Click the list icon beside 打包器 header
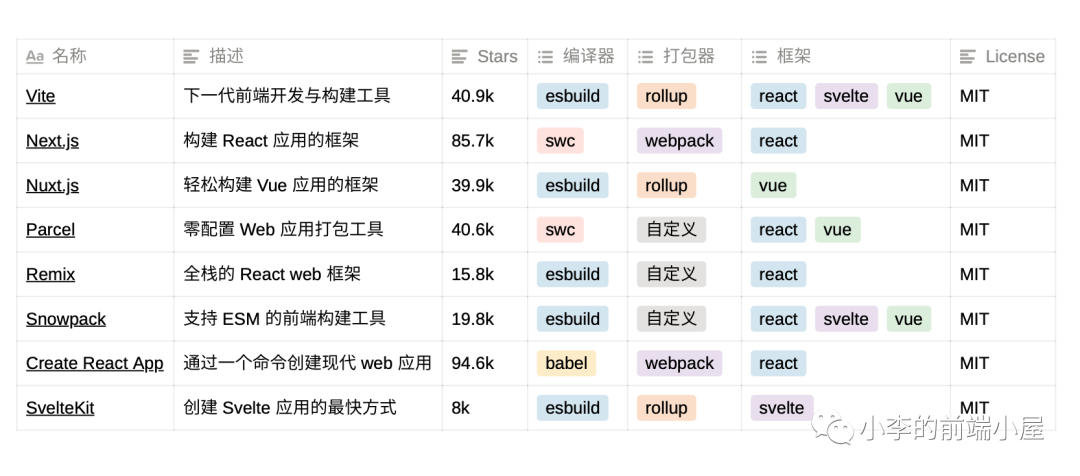 645,57
